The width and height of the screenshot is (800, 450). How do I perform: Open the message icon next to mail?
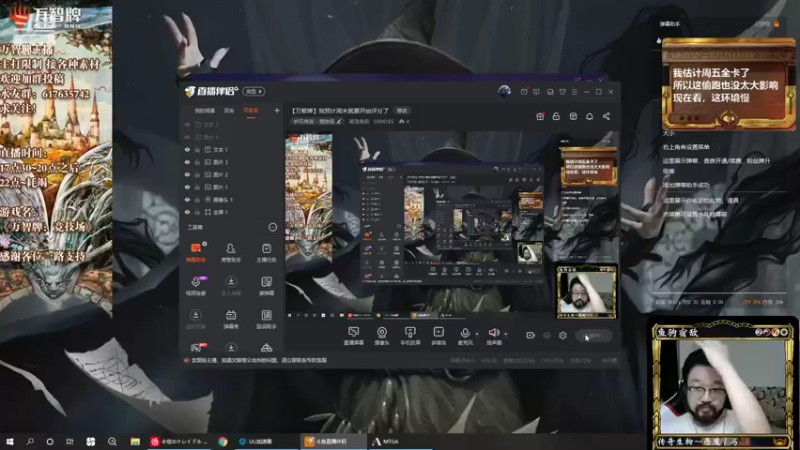click(536, 92)
